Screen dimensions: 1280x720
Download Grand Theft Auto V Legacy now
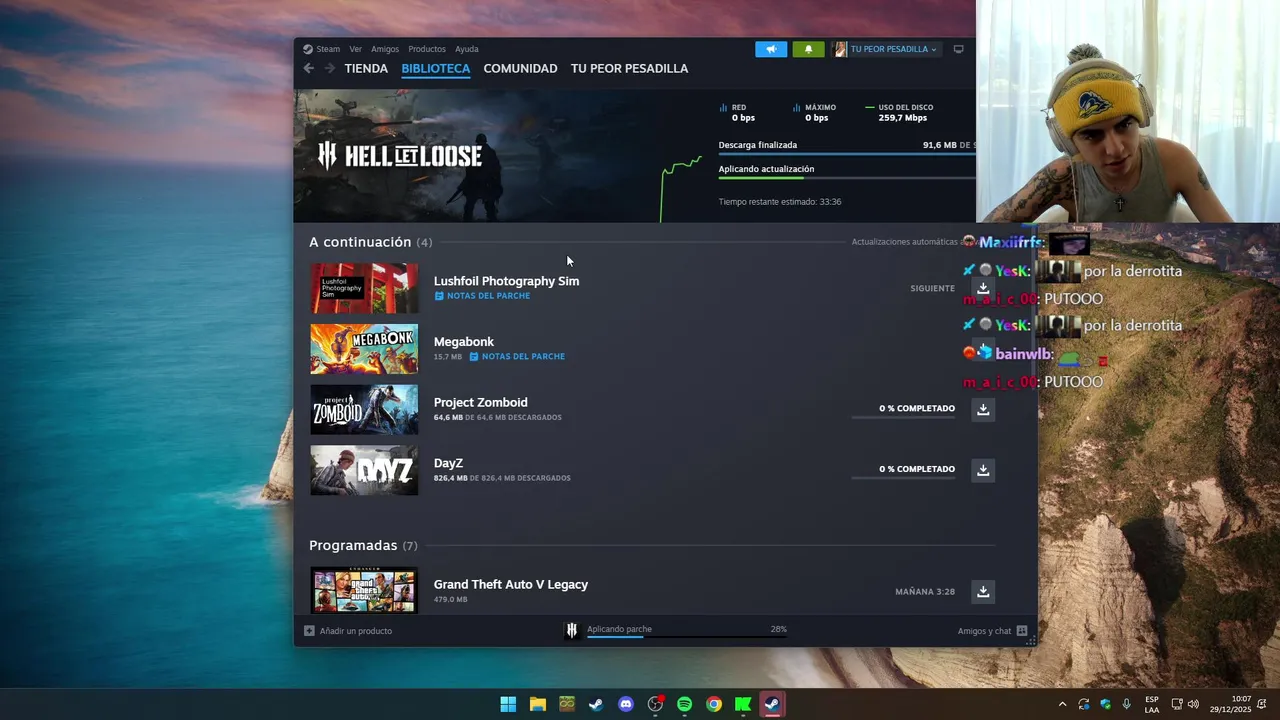[983, 592]
